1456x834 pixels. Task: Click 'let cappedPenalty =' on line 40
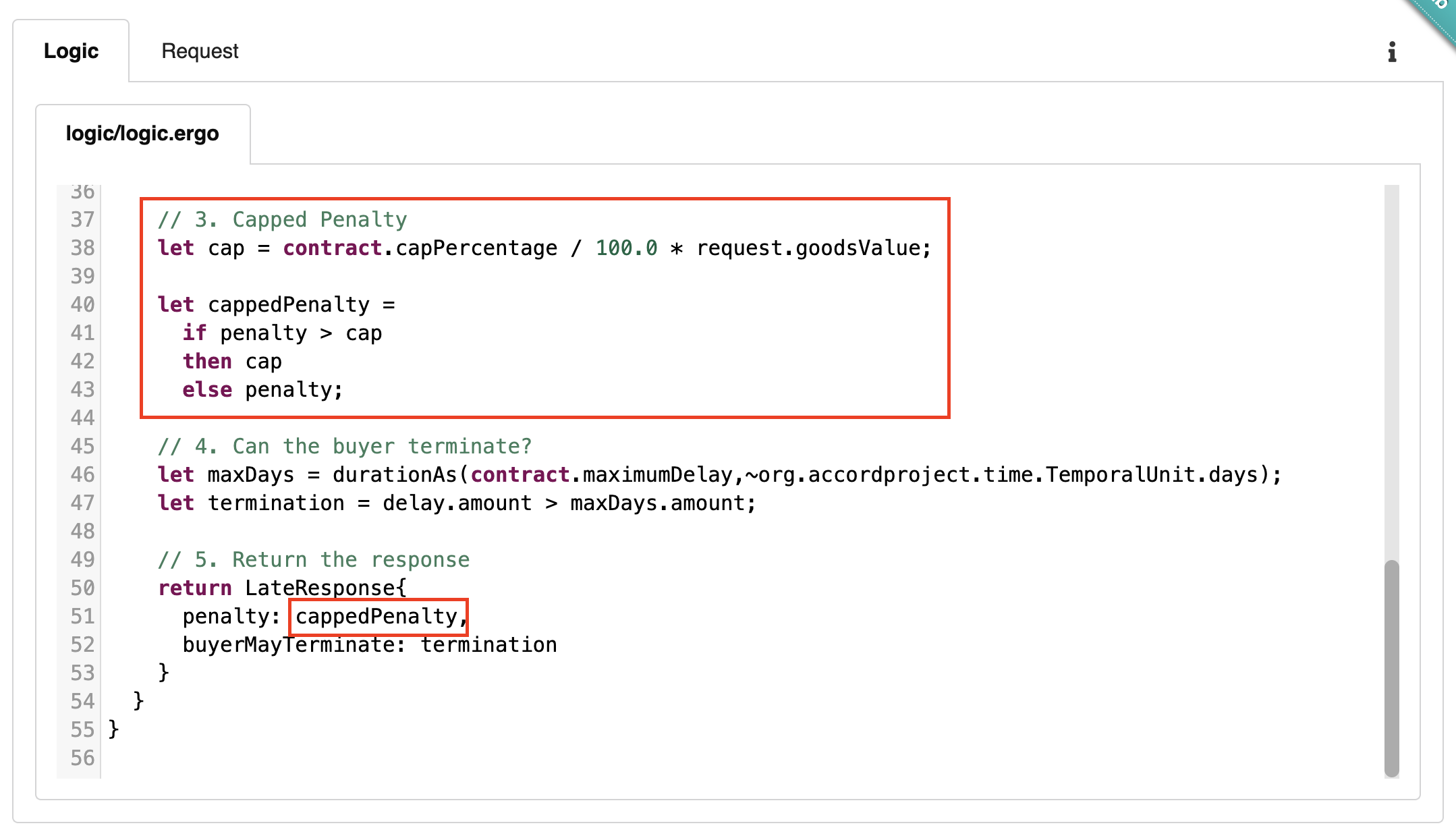276,304
